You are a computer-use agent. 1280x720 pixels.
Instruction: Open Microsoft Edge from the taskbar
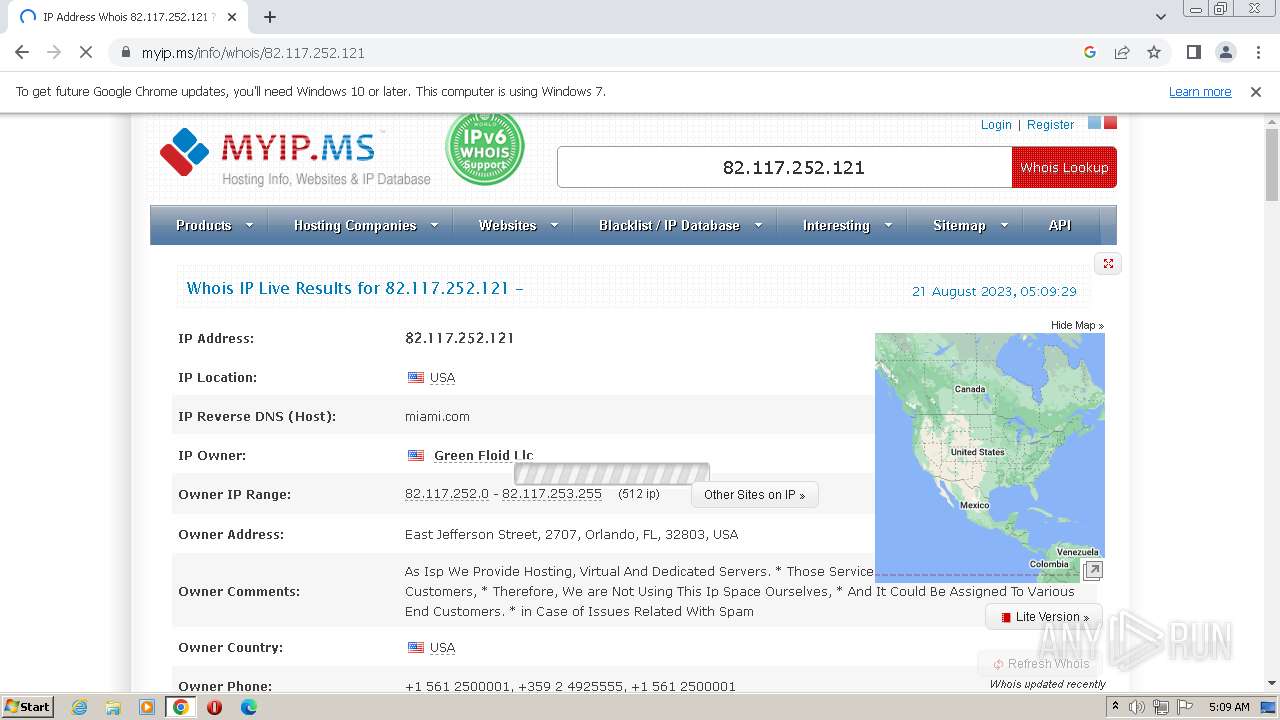[x=249, y=707]
